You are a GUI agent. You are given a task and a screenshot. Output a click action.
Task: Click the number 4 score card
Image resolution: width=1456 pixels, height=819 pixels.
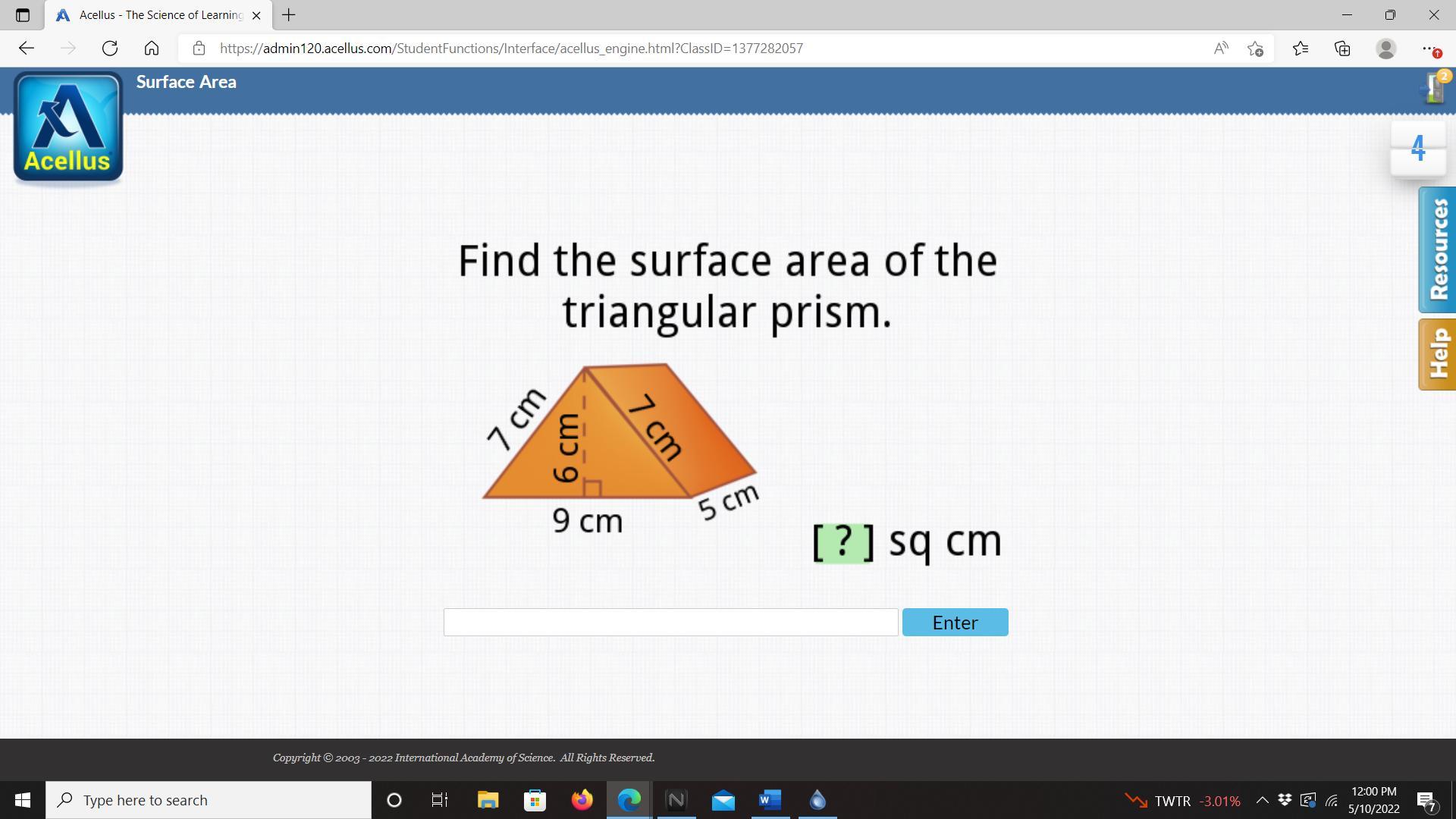1417,149
